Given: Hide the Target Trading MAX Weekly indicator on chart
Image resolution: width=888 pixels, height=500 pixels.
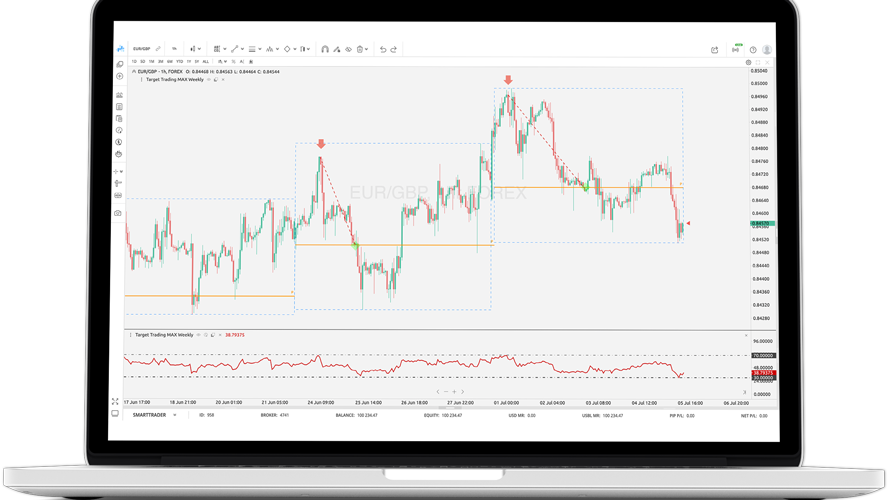Looking at the screenshot, I should (x=209, y=80).
